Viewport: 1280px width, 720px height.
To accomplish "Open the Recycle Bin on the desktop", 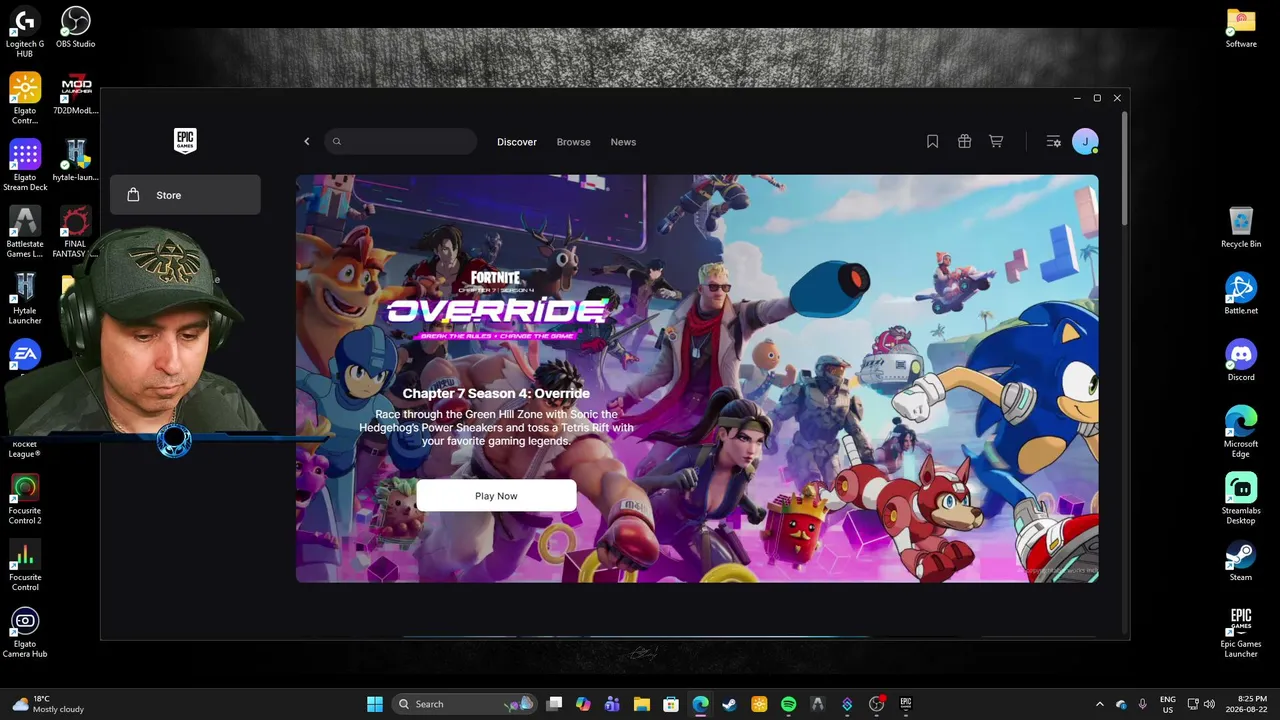I will coord(1241,228).
